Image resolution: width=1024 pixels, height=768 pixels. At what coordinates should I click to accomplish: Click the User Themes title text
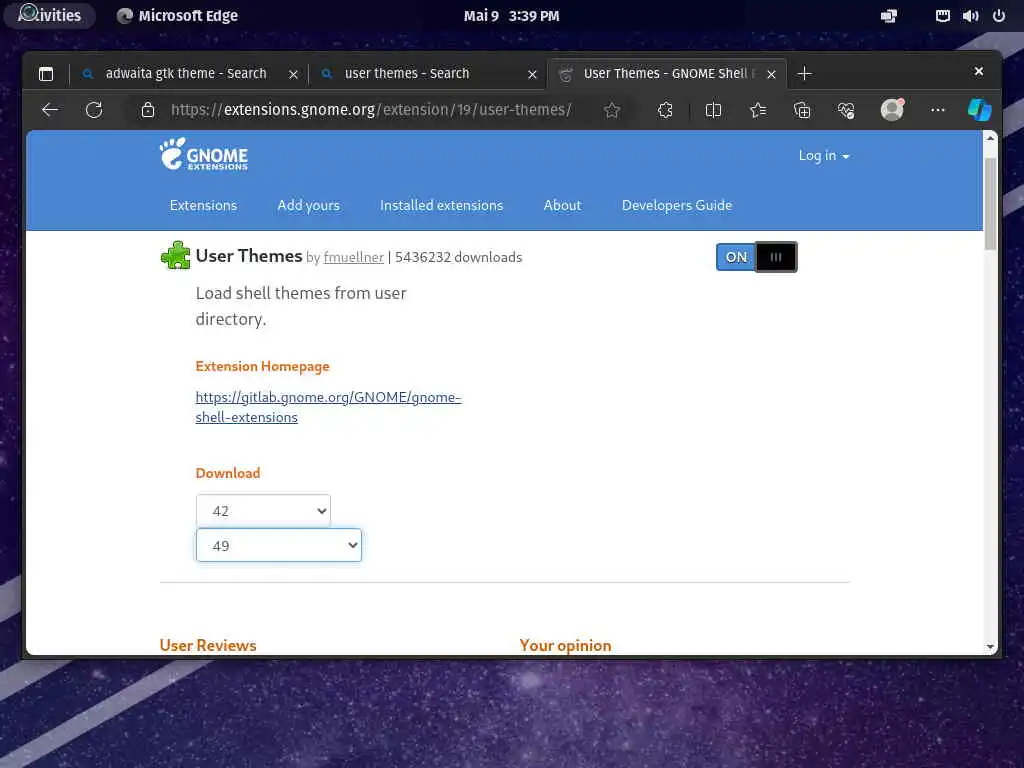tap(249, 255)
